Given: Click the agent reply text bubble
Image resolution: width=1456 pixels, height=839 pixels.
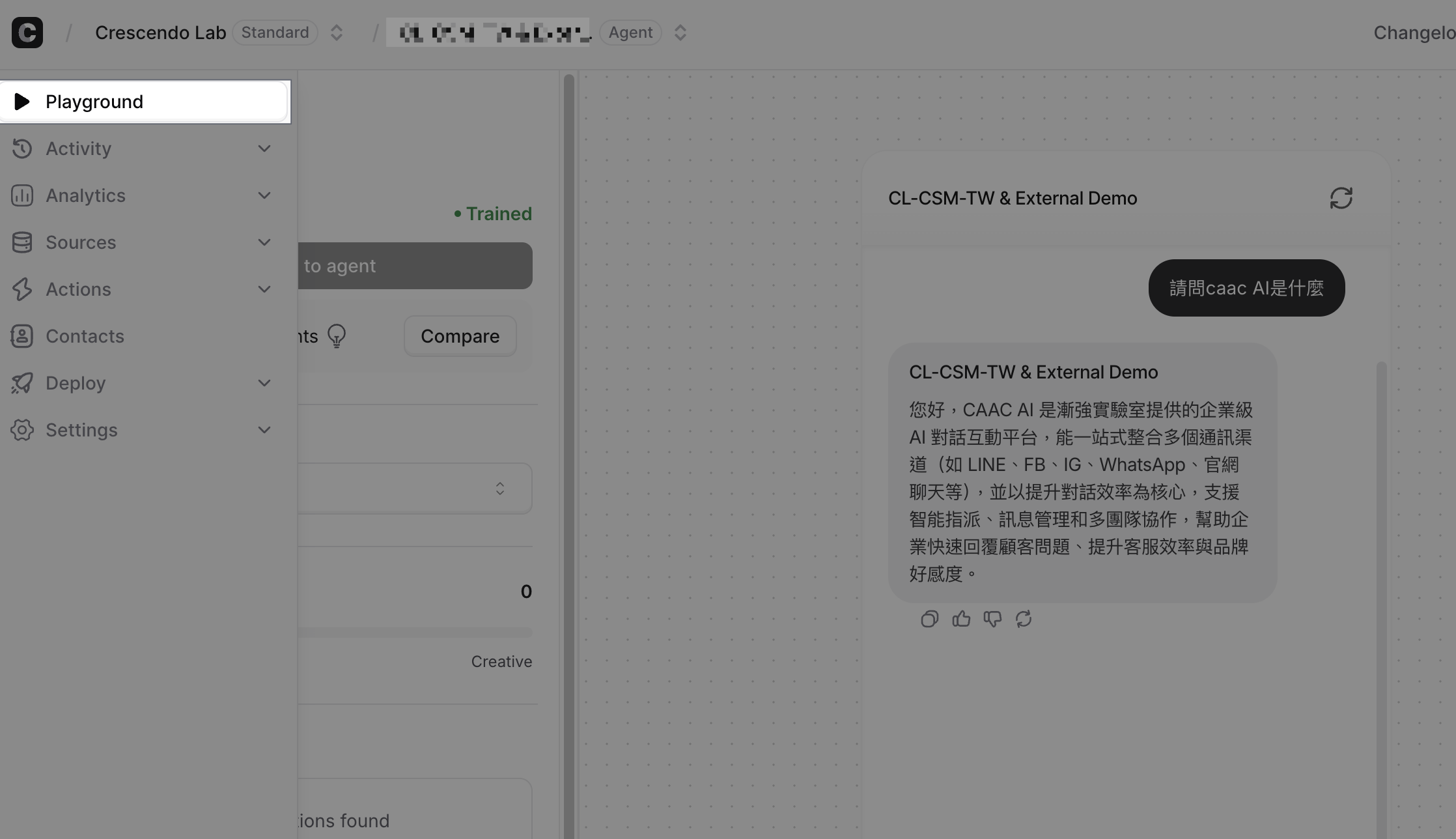Looking at the screenshot, I should [1083, 473].
